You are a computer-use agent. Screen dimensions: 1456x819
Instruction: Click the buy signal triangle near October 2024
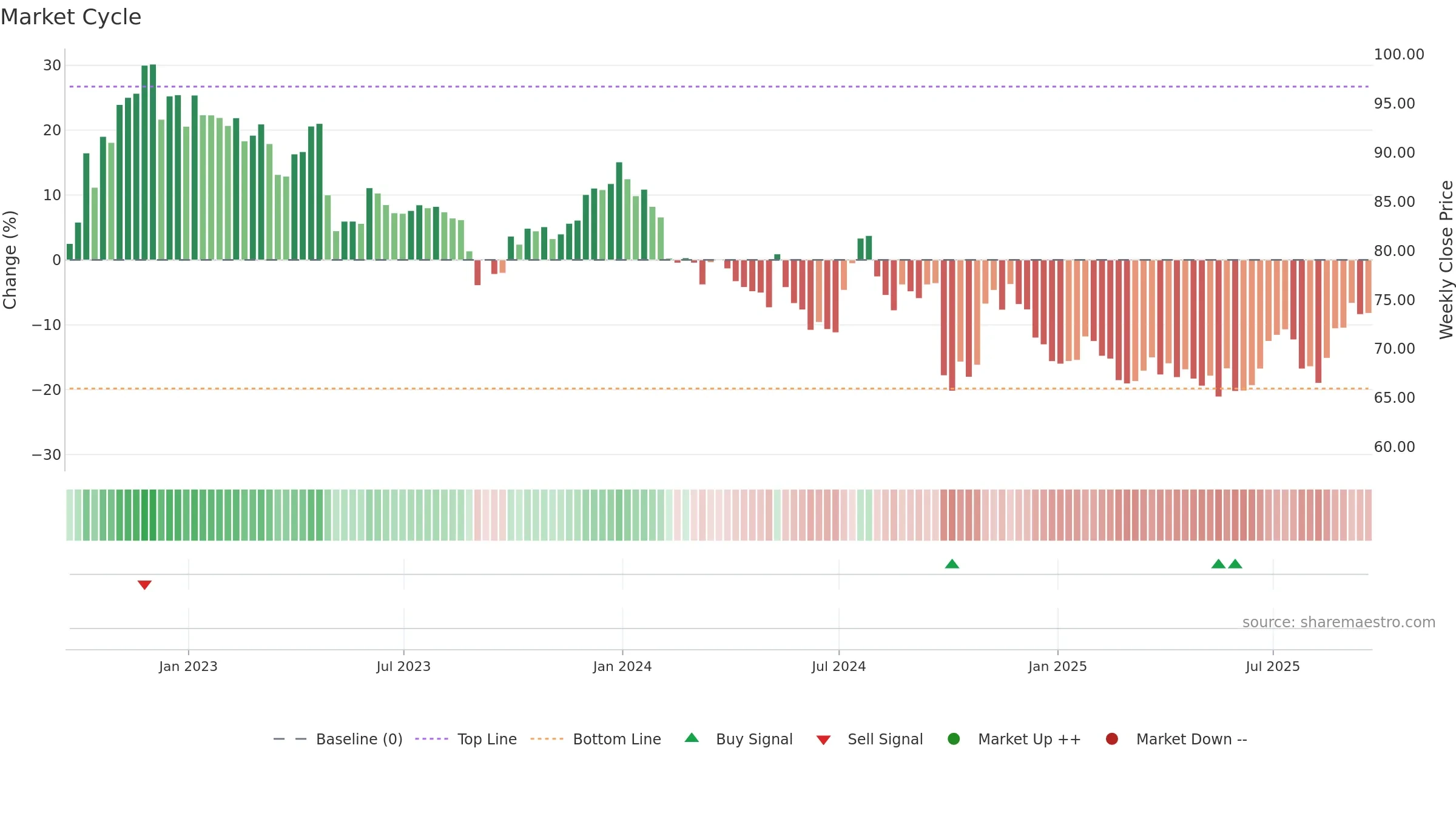(952, 564)
